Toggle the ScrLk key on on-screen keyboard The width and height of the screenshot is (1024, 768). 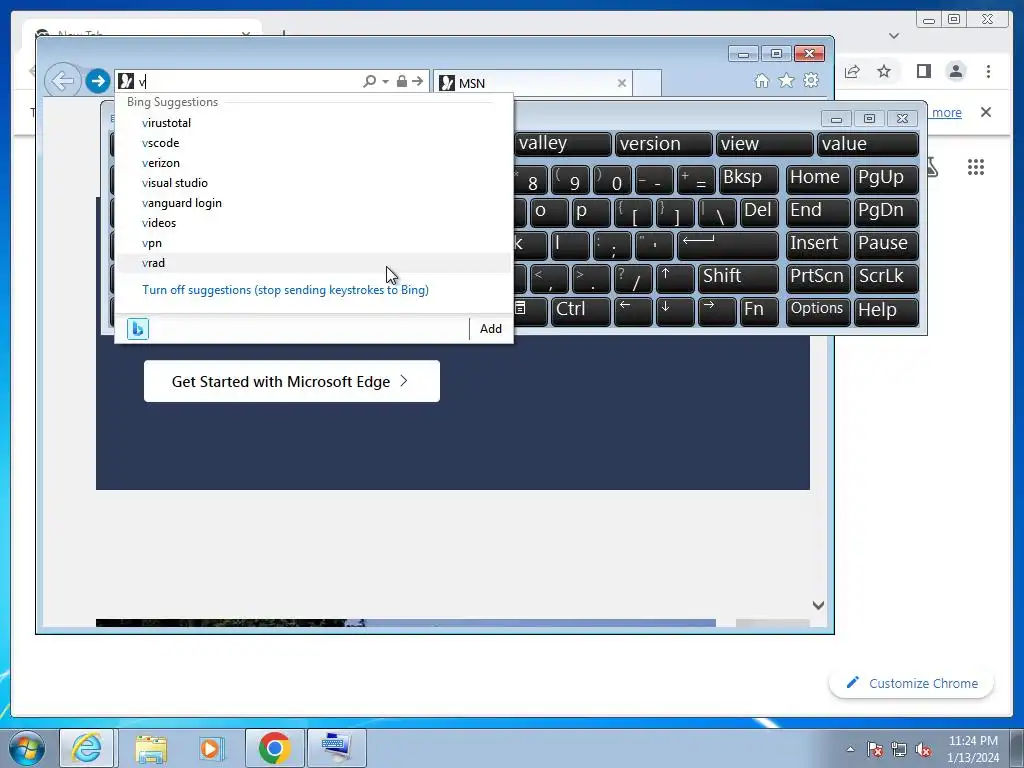click(x=886, y=278)
